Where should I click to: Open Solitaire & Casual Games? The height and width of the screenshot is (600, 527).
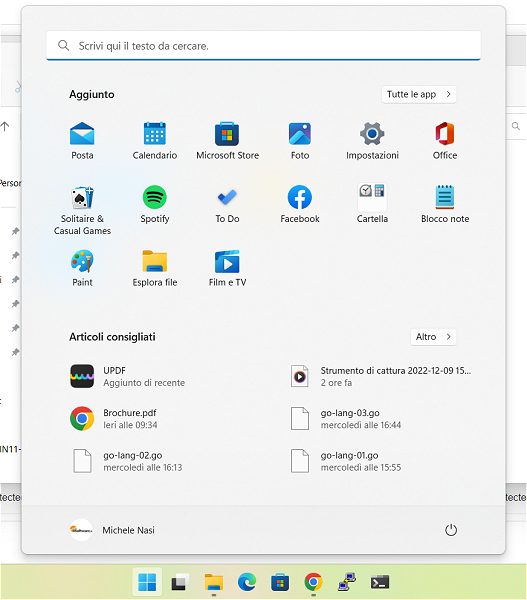(x=82, y=210)
